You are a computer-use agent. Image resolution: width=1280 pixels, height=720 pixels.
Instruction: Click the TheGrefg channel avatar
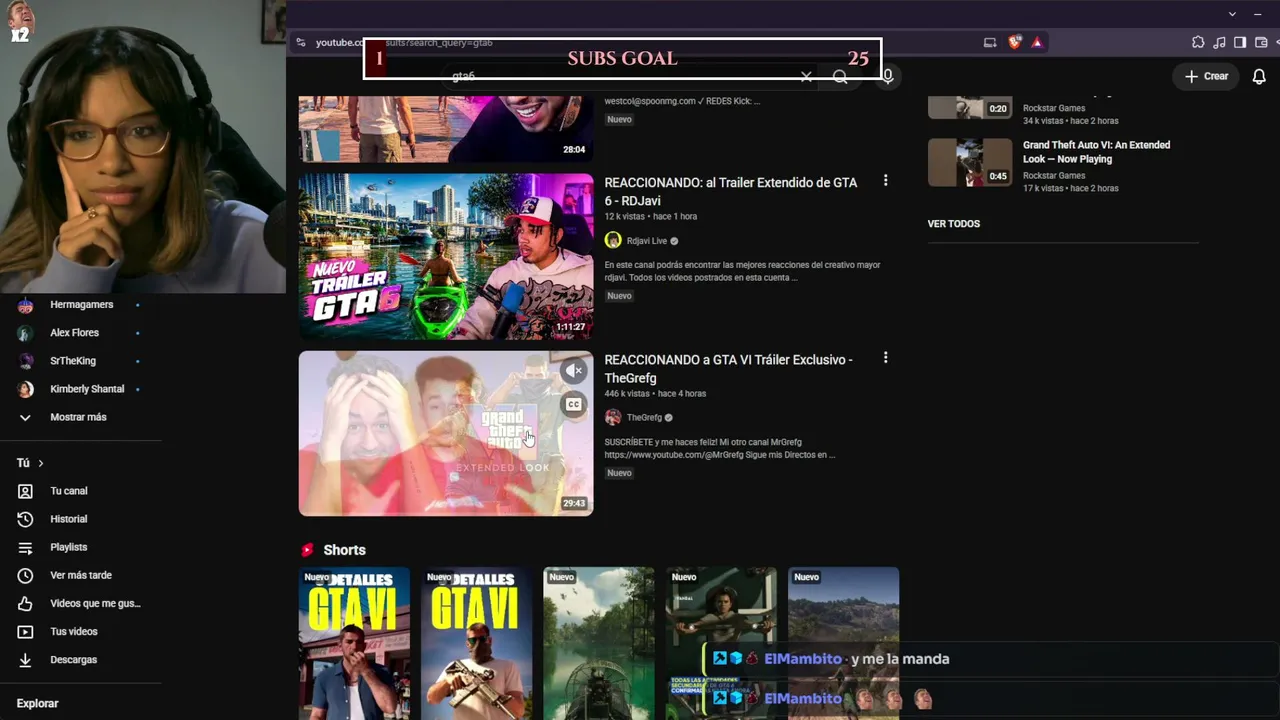click(x=613, y=418)
